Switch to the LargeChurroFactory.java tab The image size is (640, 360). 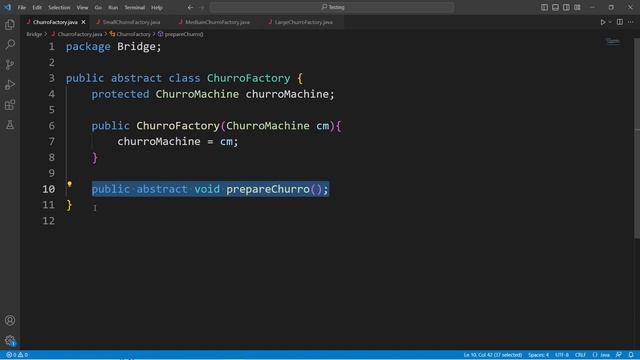point(303,22)
